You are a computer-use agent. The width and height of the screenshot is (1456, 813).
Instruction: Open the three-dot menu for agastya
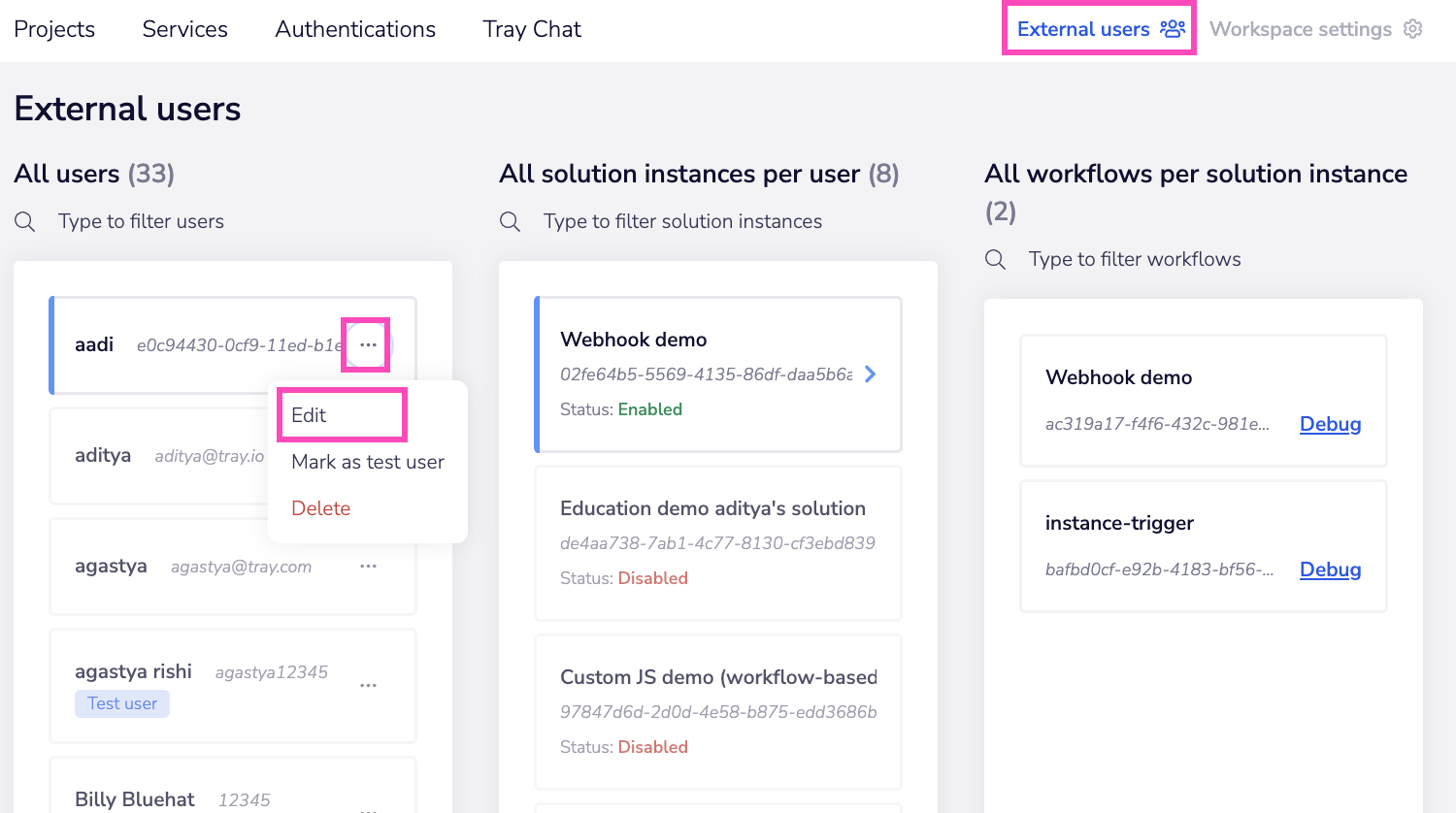[368, 567]
